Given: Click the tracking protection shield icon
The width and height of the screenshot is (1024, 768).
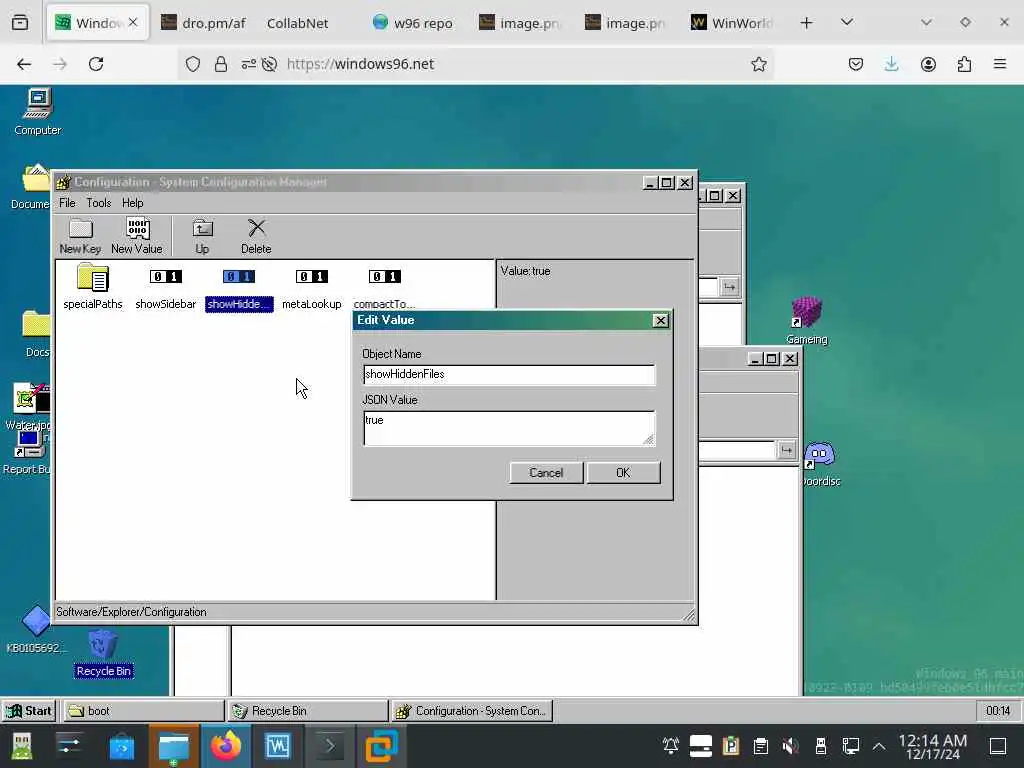Looking at the screenshot, I should [193, 64].
